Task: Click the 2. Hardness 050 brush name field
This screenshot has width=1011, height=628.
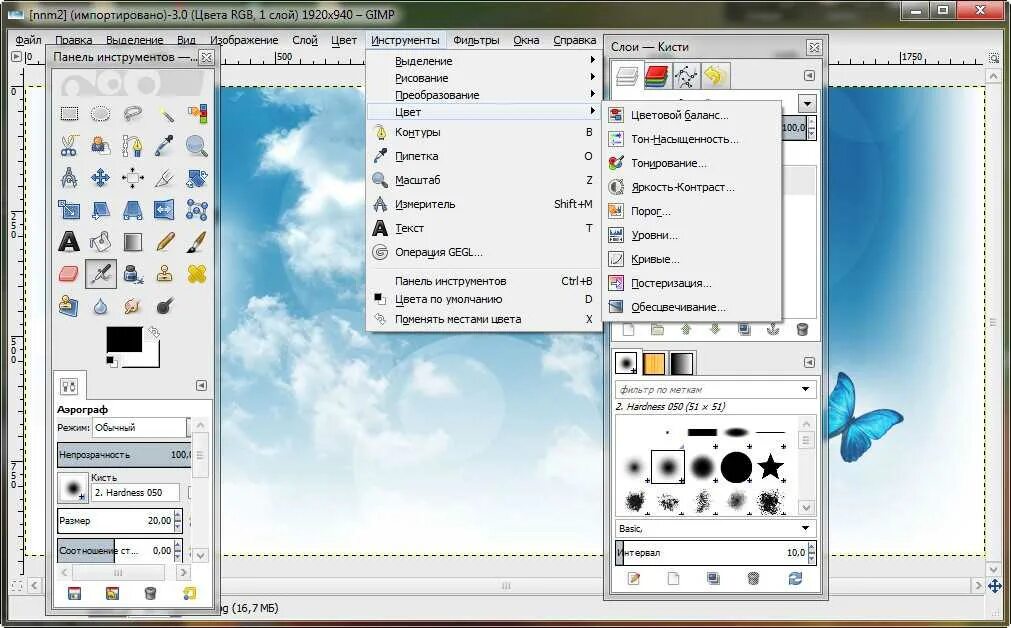Action: pyautogui.click(x=135, y=493)
